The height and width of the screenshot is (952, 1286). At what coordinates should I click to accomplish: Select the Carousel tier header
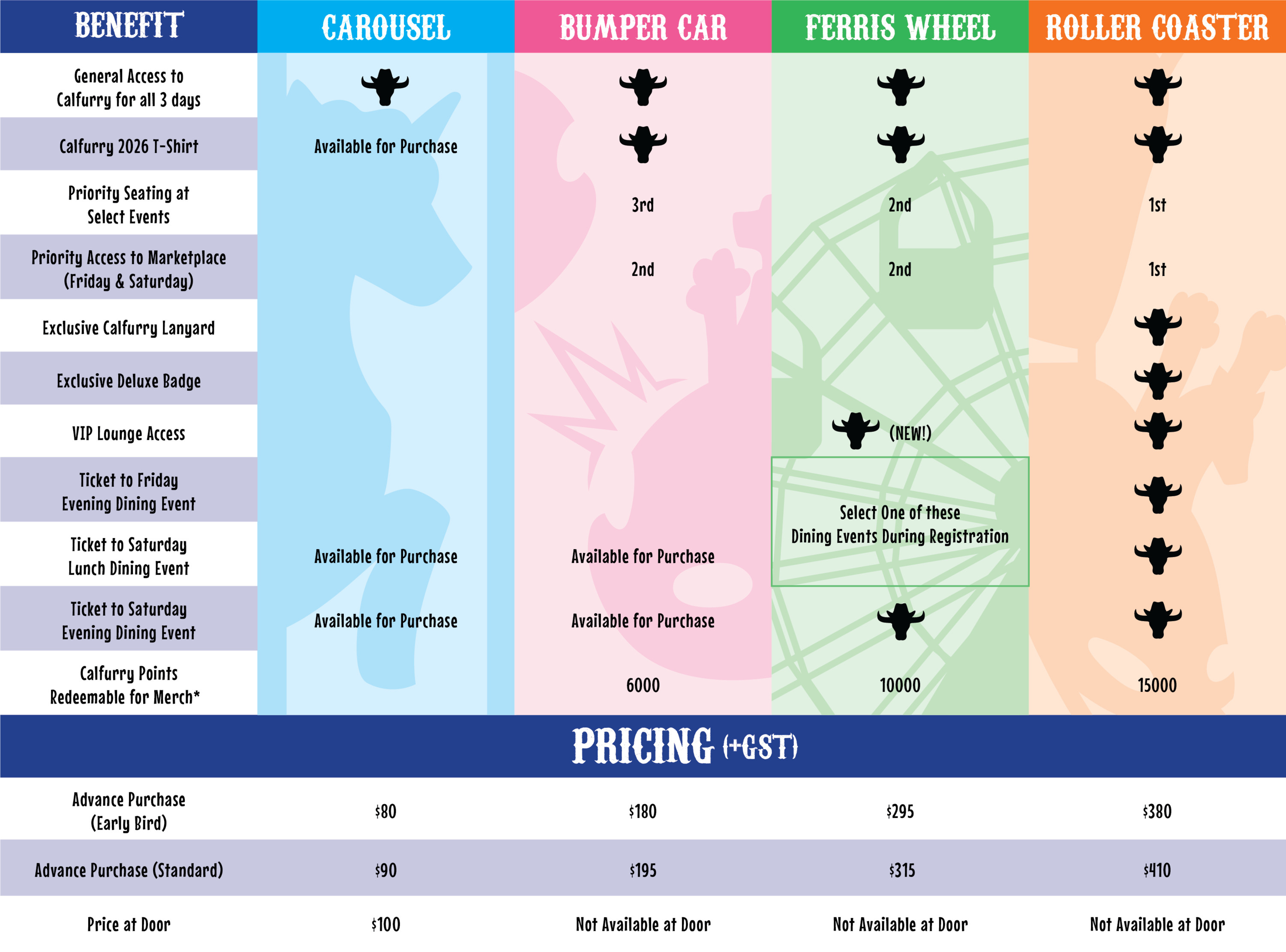click(x=386, y=27)
